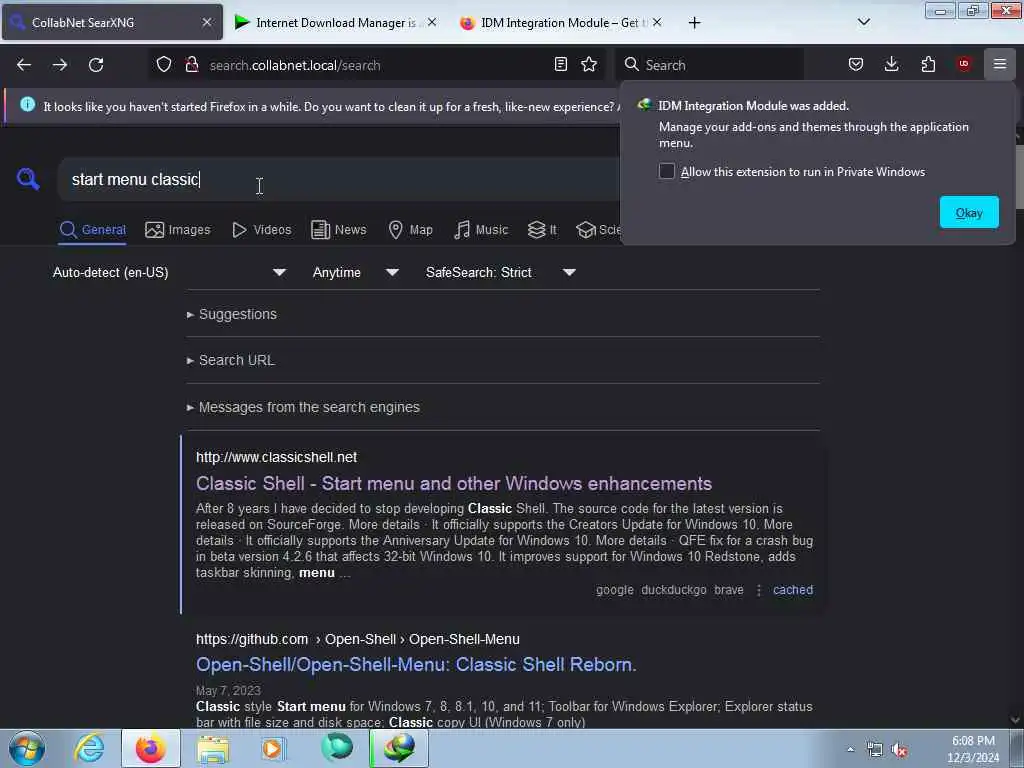Open Open-Shell-Menu: Classic Shell Reborn link

416,664
